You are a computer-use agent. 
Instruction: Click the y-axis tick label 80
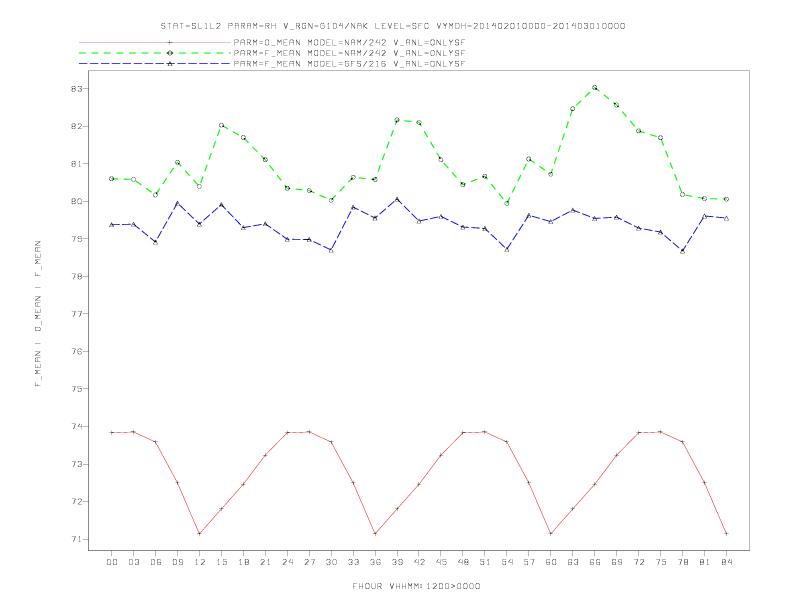(x=77, y=201)
